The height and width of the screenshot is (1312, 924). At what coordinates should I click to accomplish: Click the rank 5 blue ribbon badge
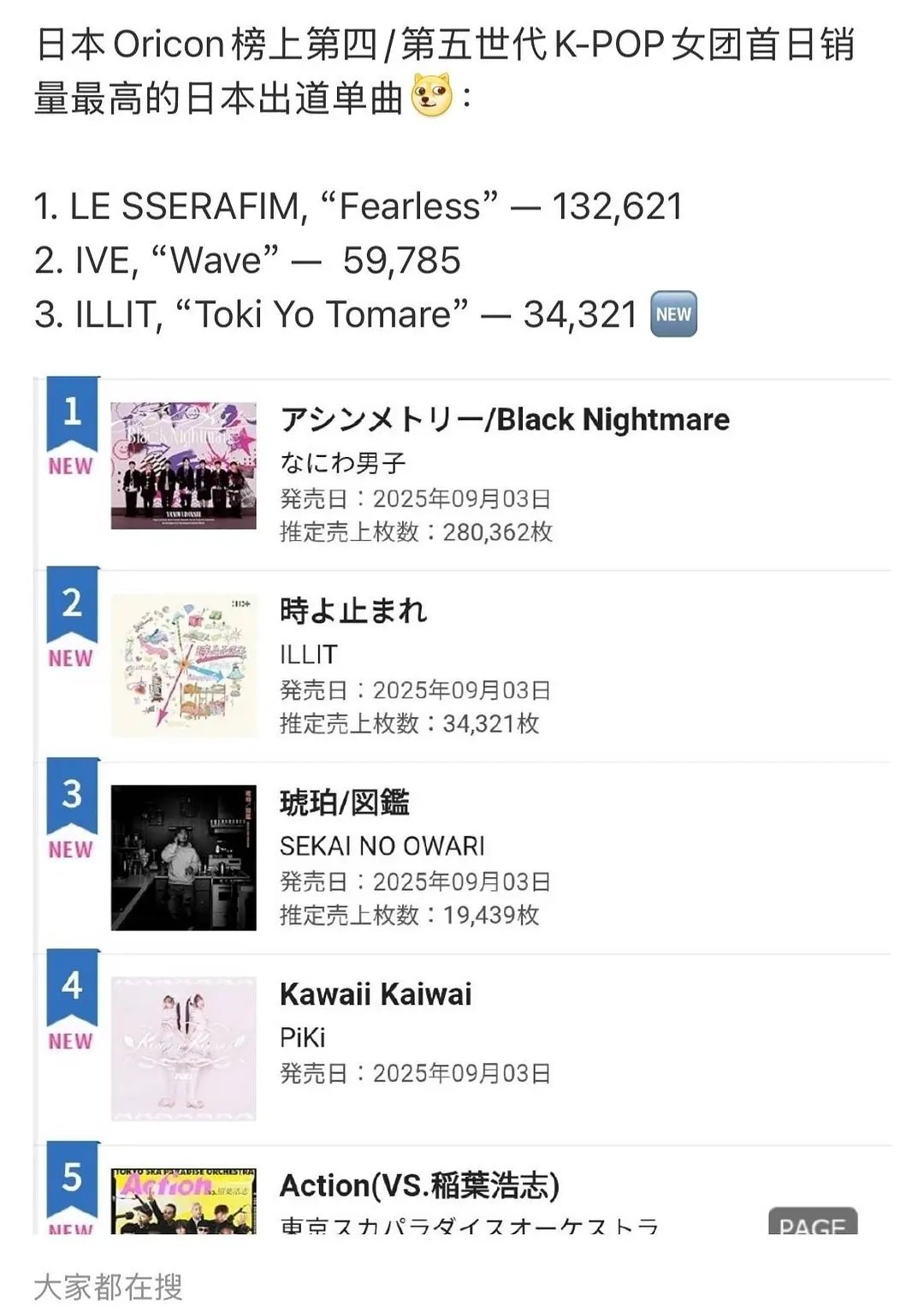(x=73, y=1180)
